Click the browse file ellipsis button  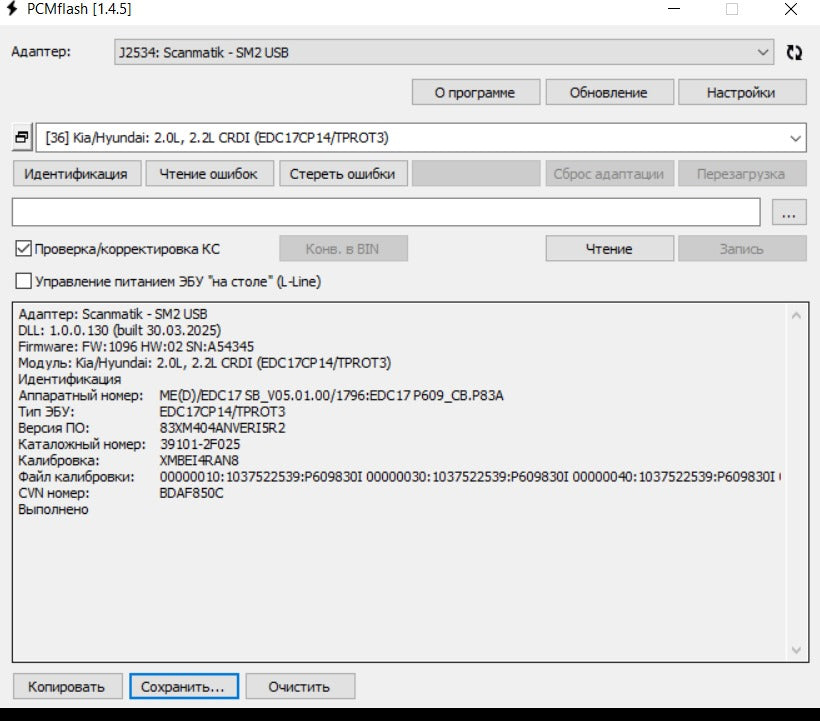(x=789, y=212)
